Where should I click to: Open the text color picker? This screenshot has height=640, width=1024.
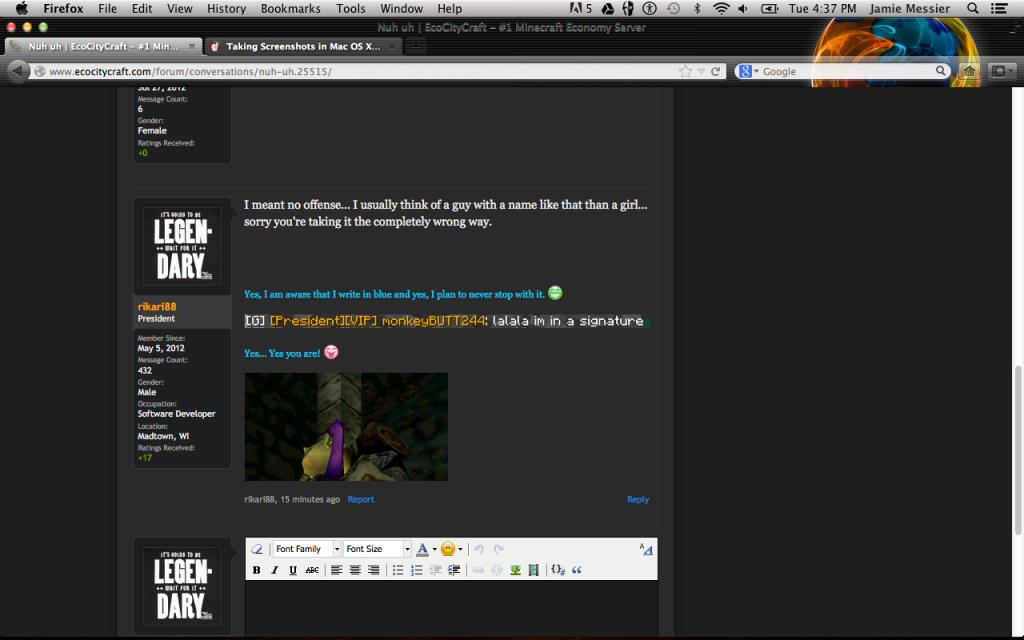click(x=433, y=549)
